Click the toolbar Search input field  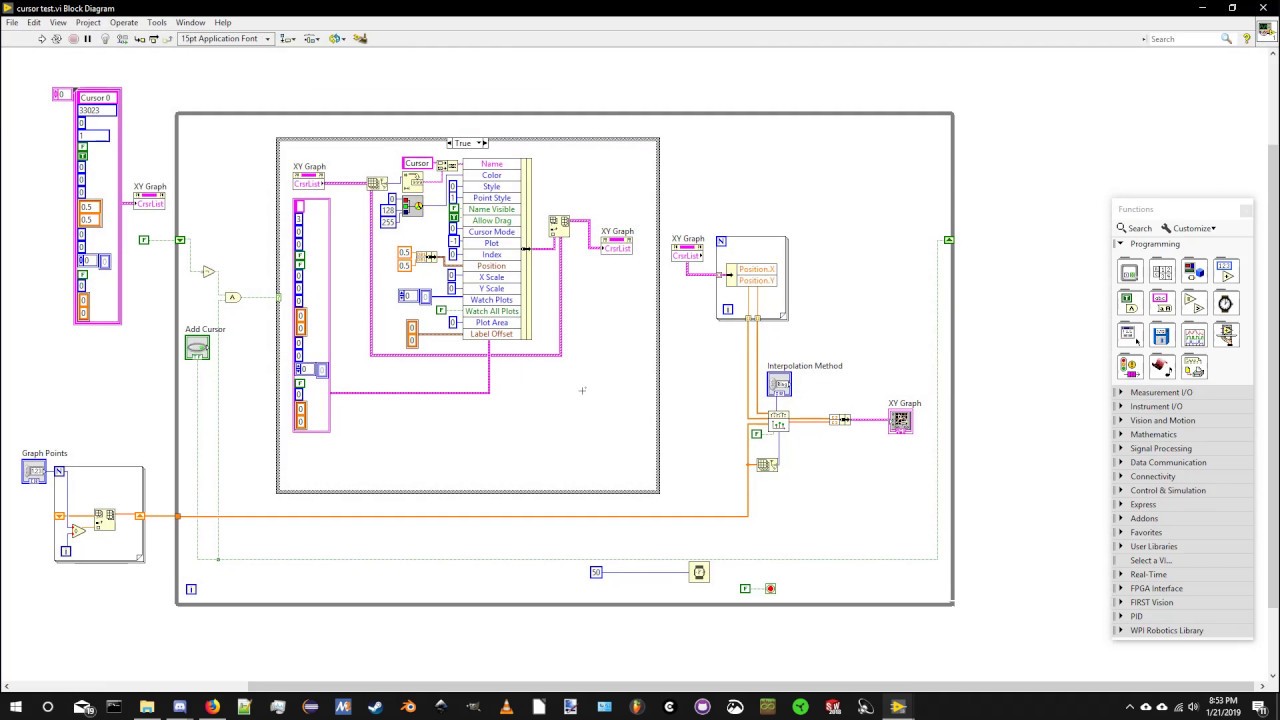(x=1184, y=39)
